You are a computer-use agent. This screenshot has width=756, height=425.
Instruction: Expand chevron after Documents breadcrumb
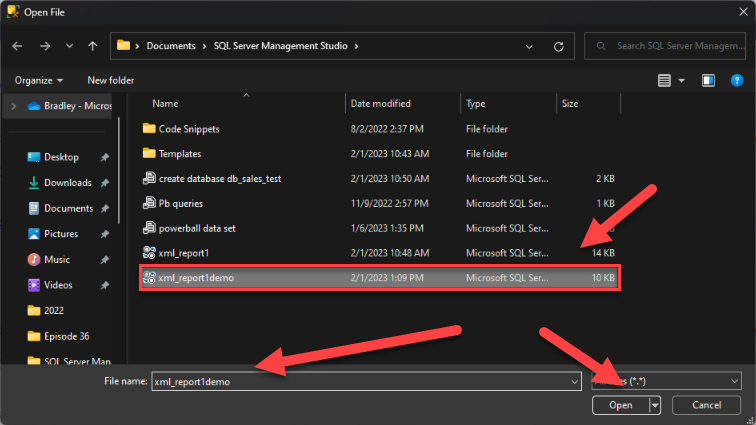coord(204,46)
